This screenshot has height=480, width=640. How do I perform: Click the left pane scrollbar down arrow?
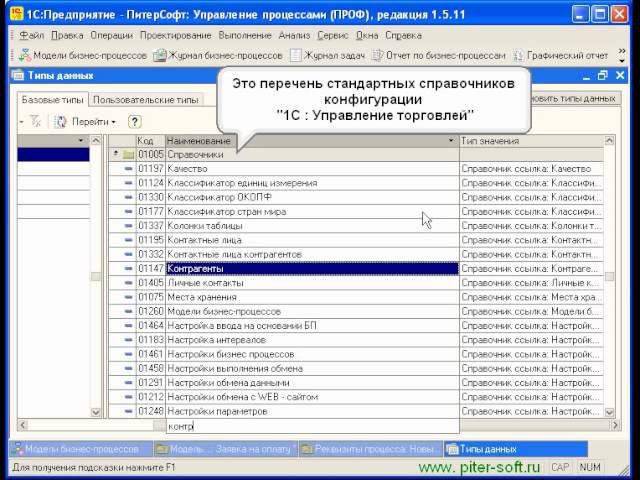96,412
